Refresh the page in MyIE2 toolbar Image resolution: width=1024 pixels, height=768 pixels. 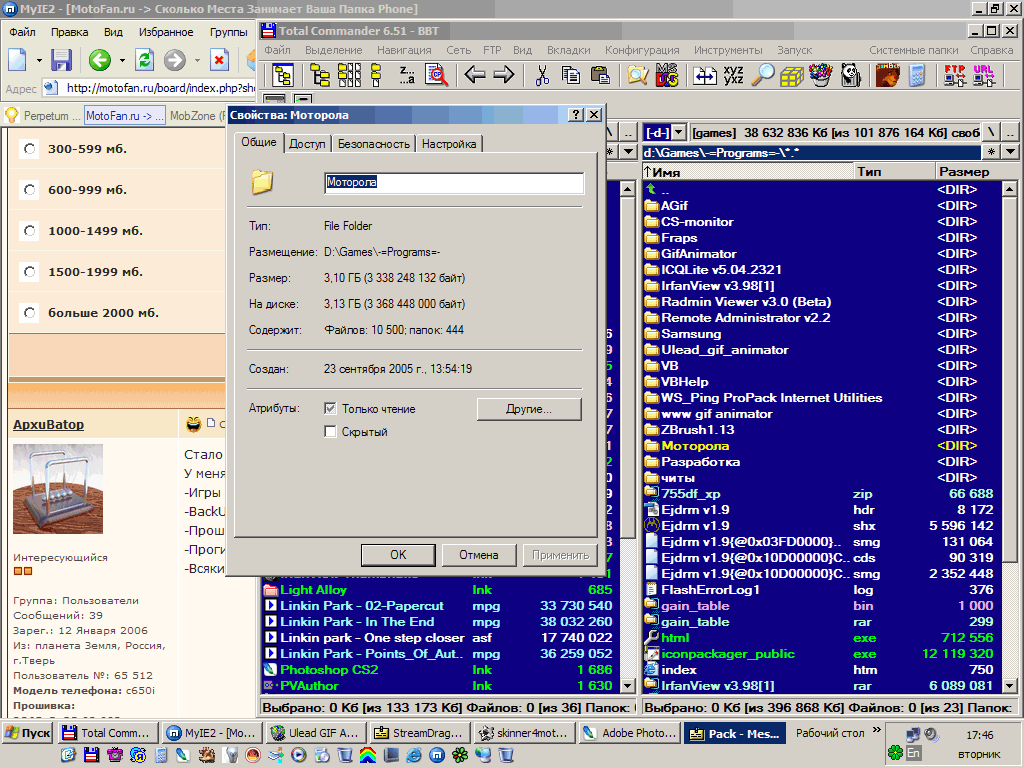click(144, 60)
